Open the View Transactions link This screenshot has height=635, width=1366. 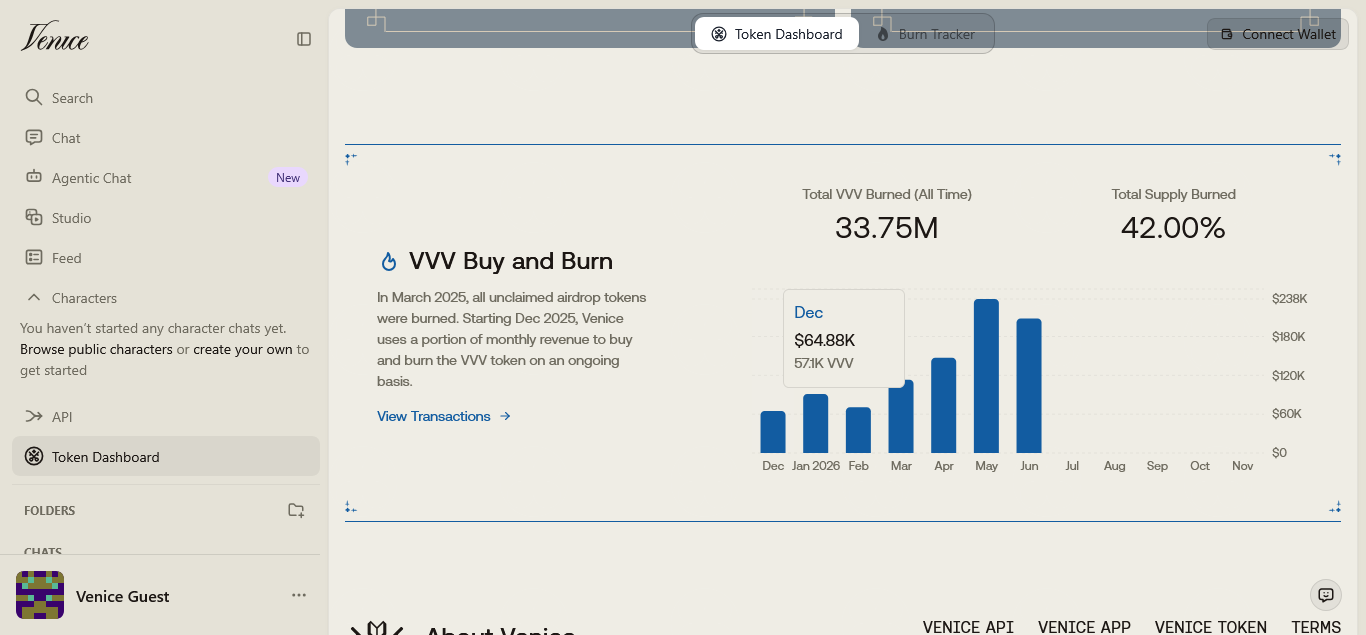pos(444,416)
